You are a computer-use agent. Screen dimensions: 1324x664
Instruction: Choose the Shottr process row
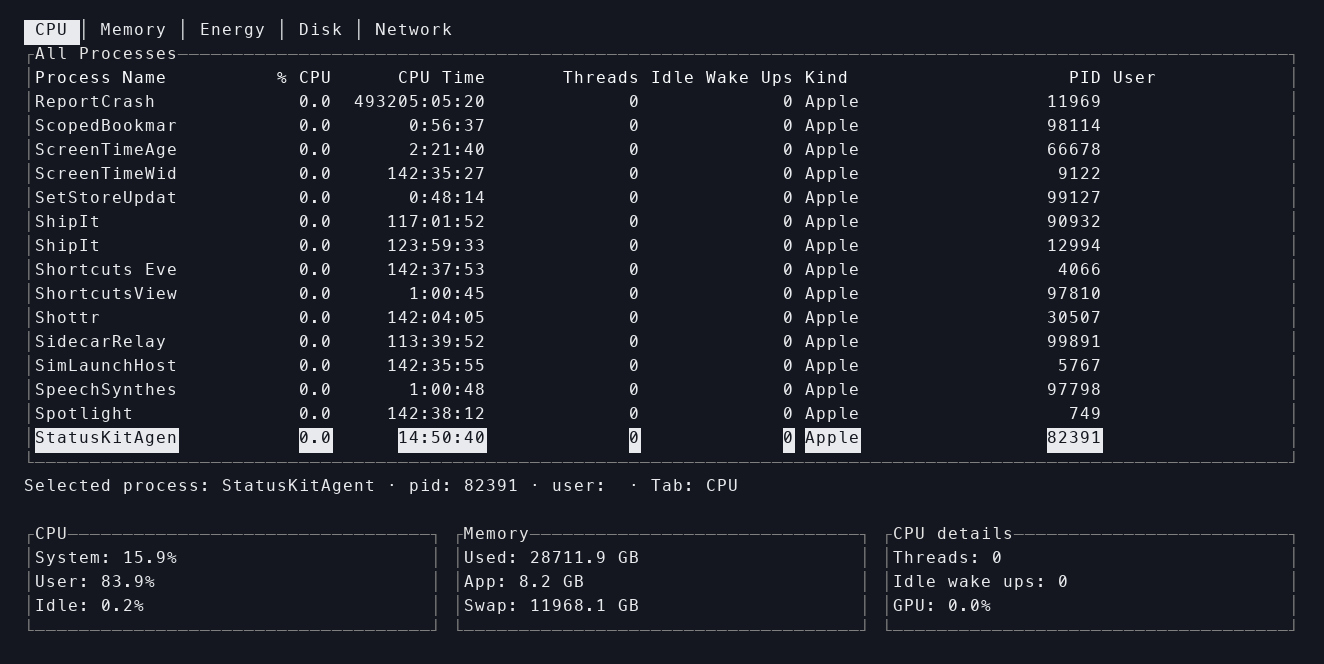[68, 318]
